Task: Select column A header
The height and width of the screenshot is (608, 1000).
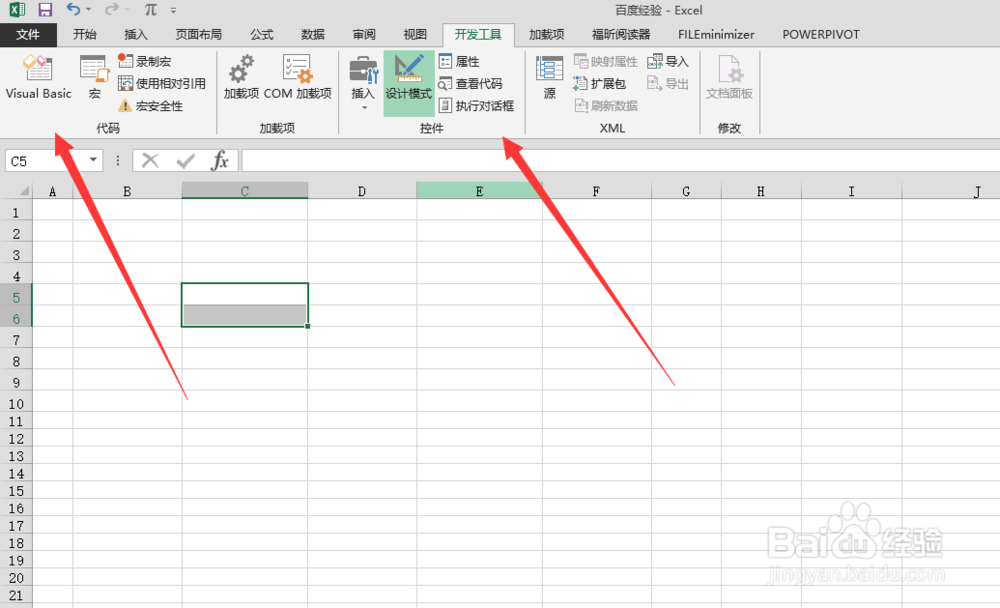Action: coord(52,191)
